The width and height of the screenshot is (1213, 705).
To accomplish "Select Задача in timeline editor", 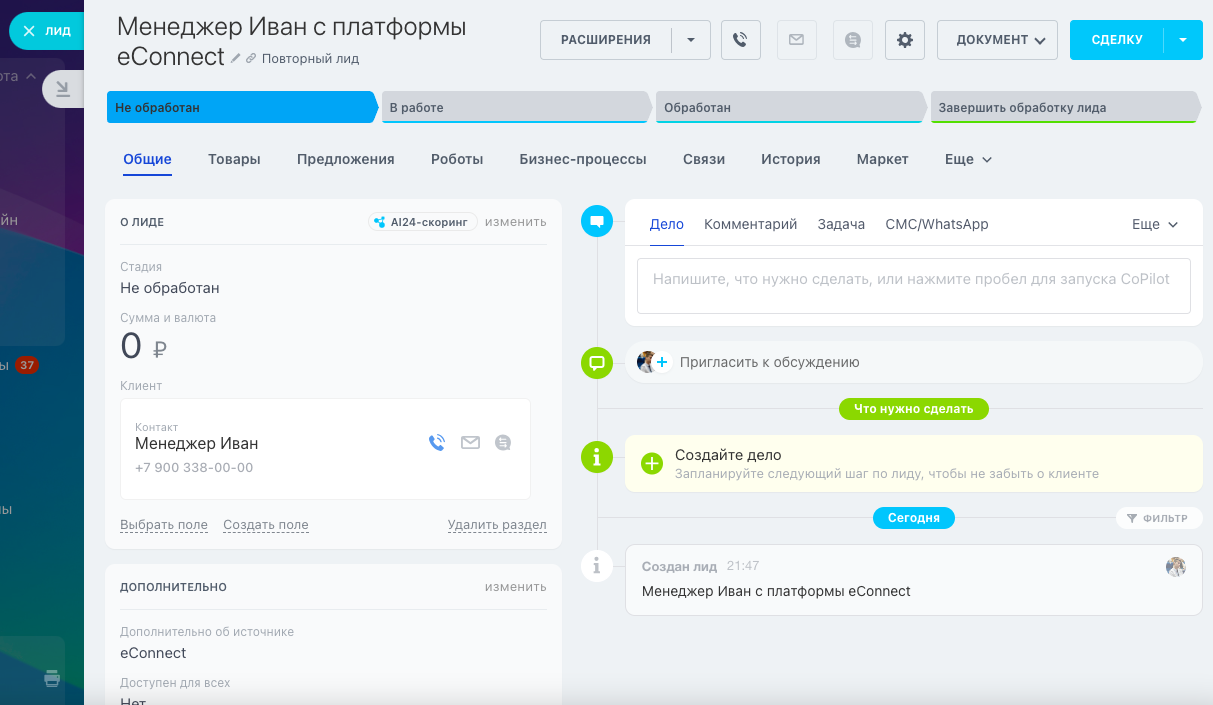I will (841, 224).
